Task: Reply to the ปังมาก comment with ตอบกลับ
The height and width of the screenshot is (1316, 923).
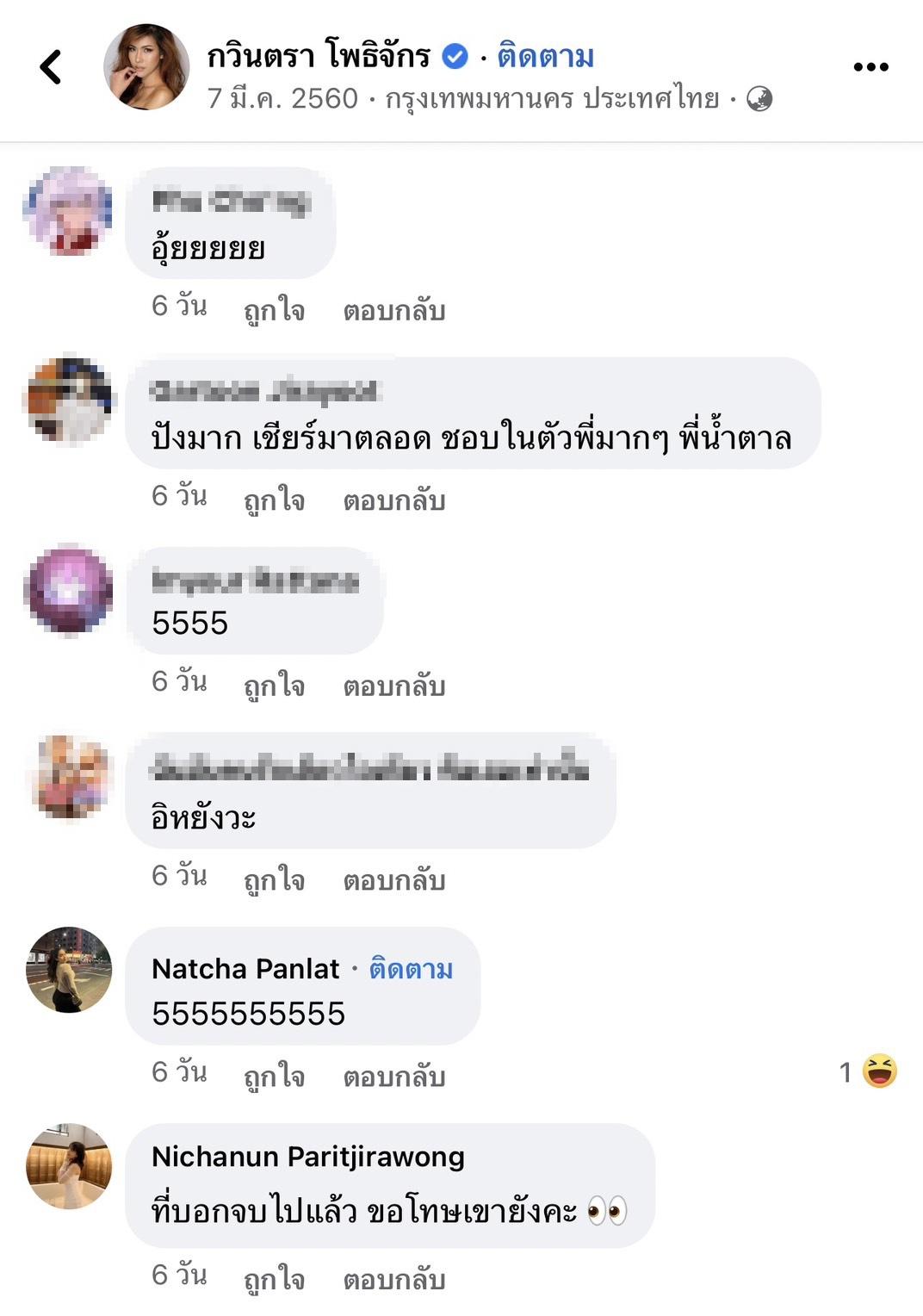Action: [x=394, y=500]
